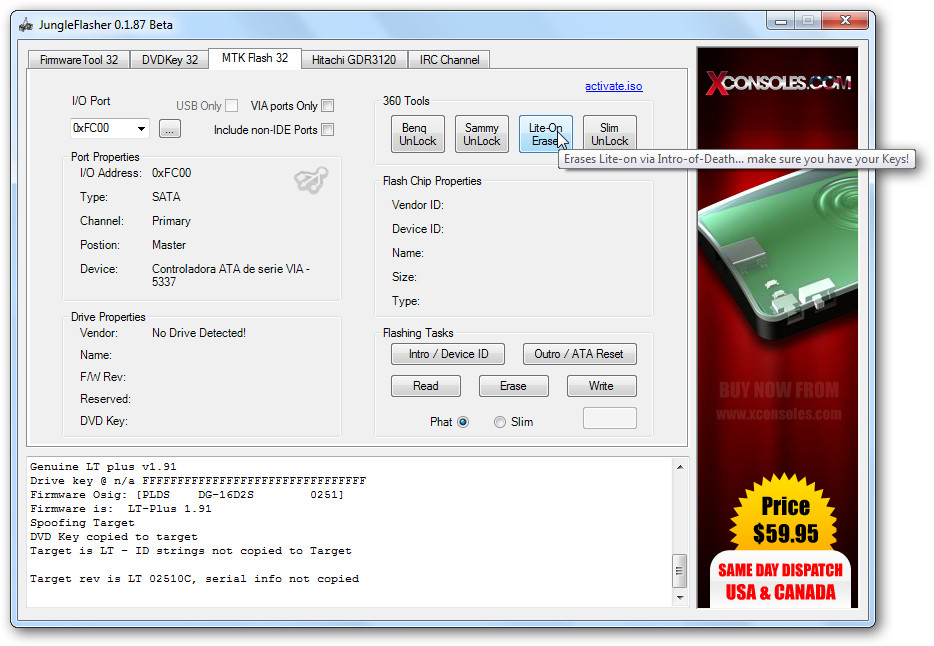The width and height of the screenshot is (934, 646).
Task: Click the log scrollbar thumb
Action: pos(680,570)
